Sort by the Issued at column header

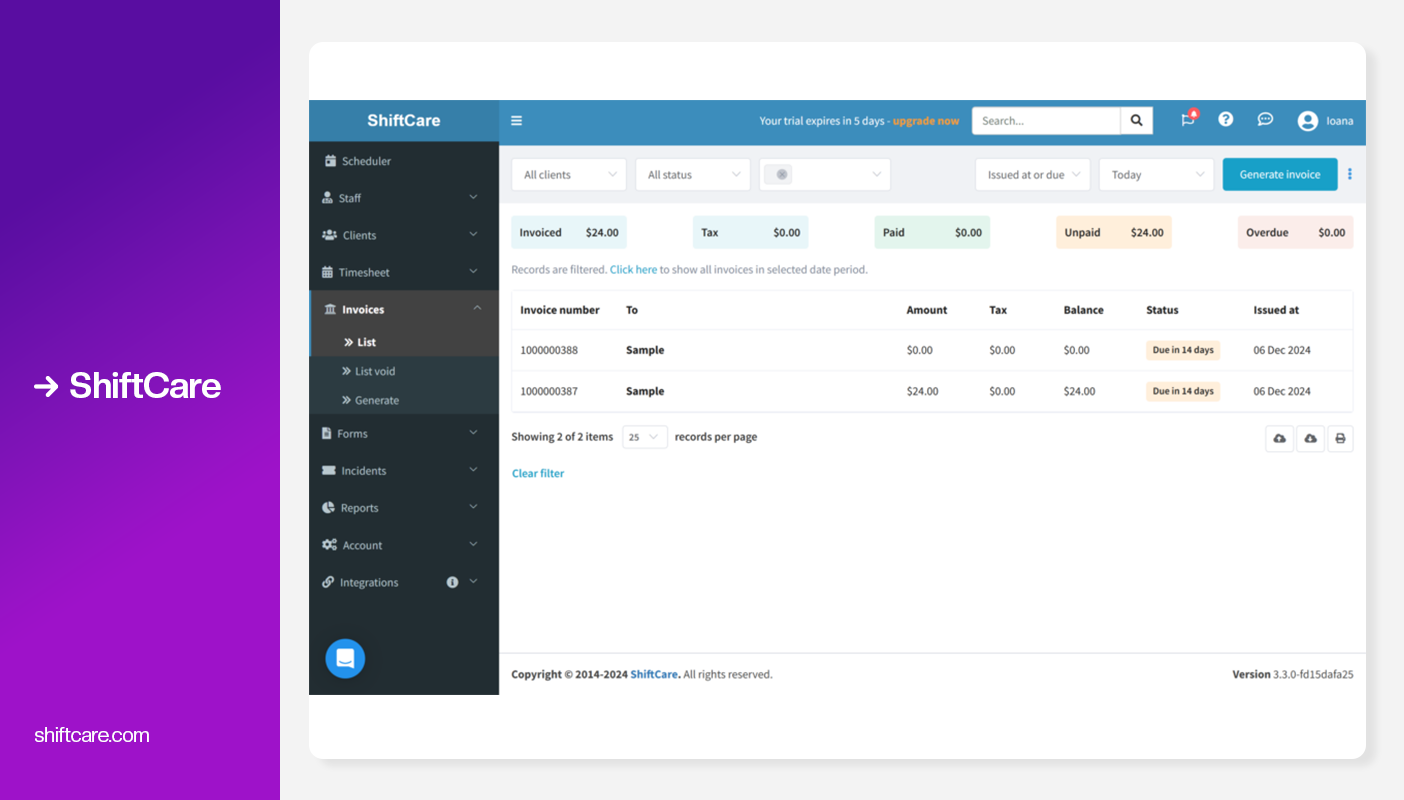click(1276, 310)
